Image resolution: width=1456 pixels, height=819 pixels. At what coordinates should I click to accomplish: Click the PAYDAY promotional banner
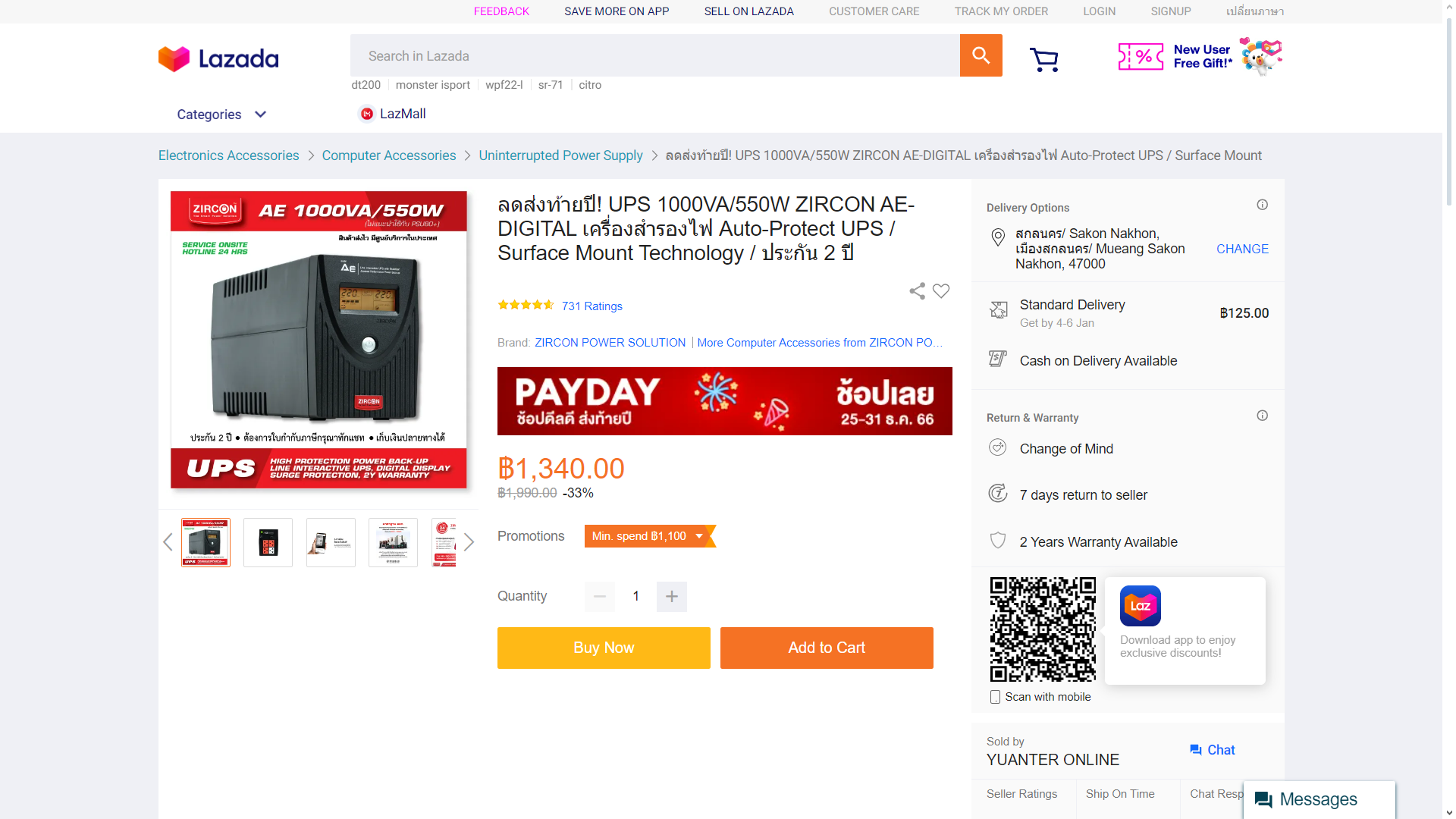[x=725, y=401]
